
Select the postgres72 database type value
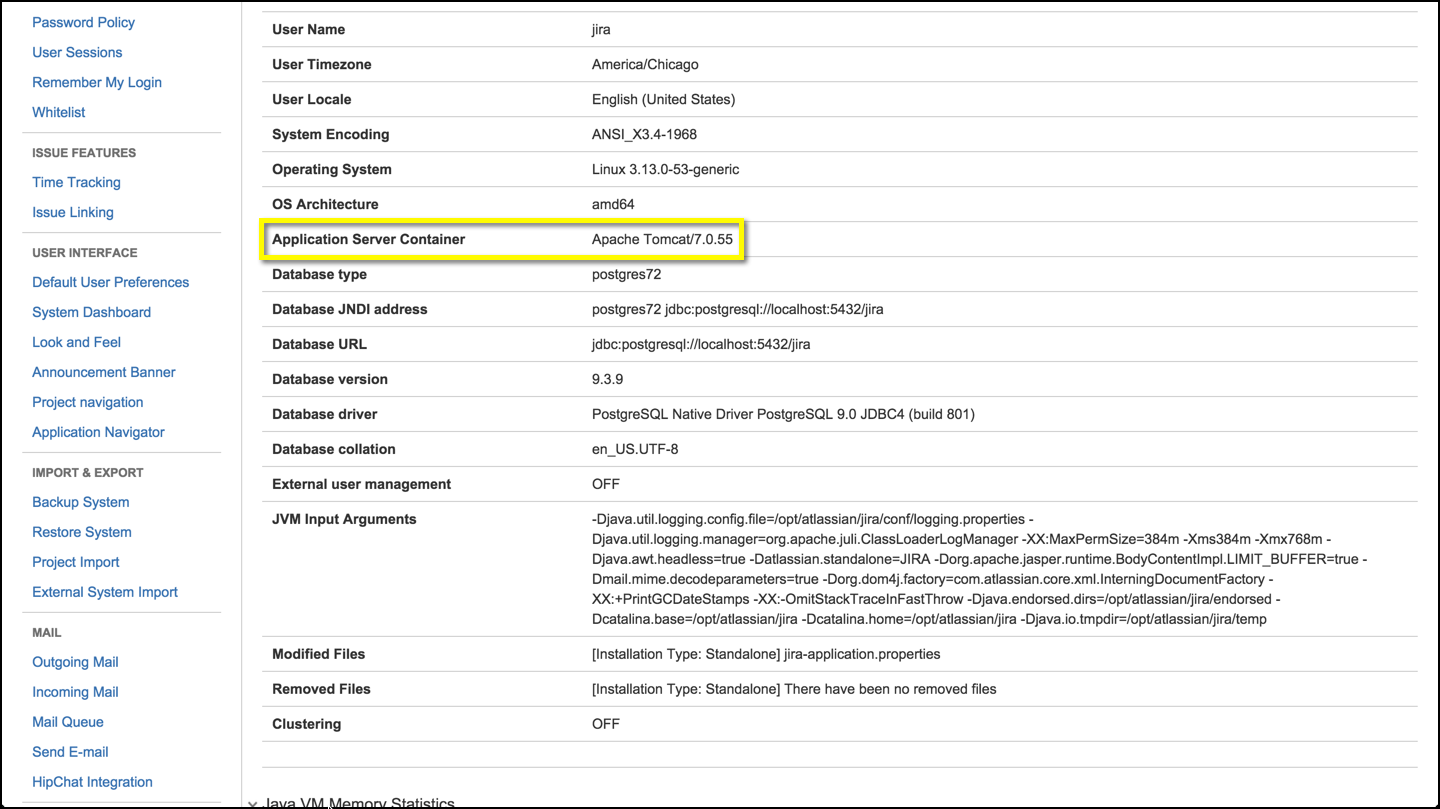point(626,274)
